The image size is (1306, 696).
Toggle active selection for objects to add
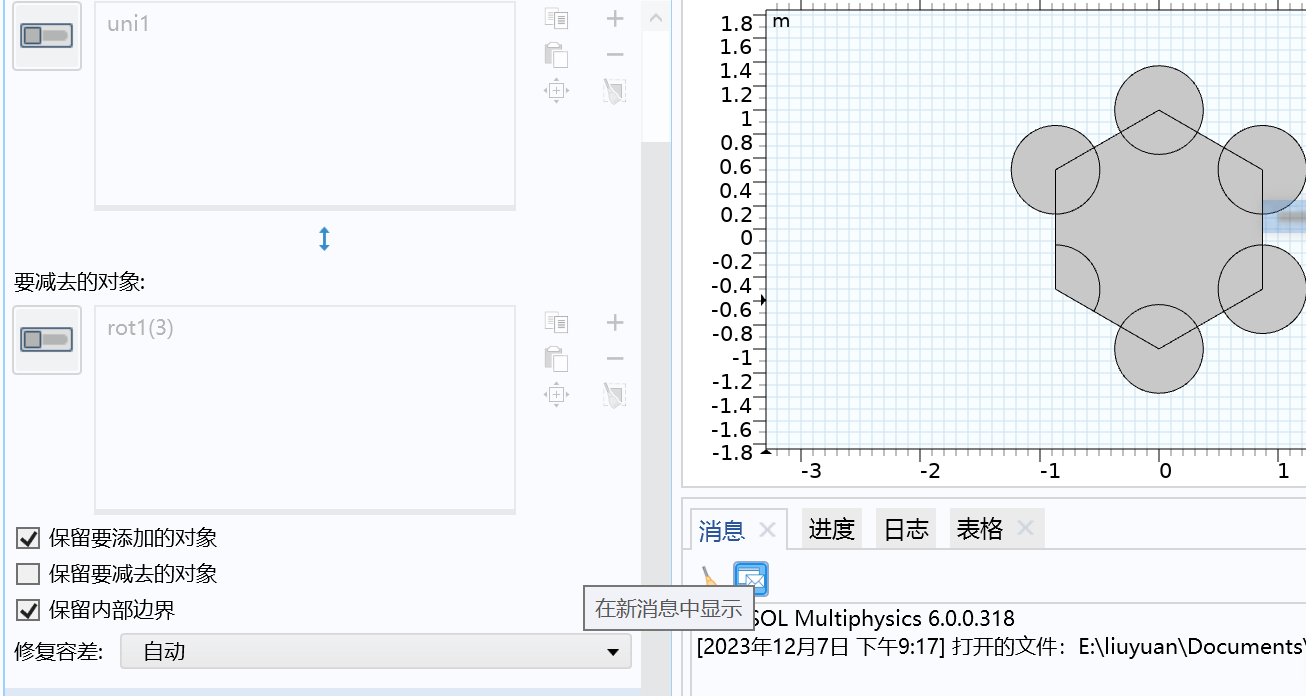(47, 36)
